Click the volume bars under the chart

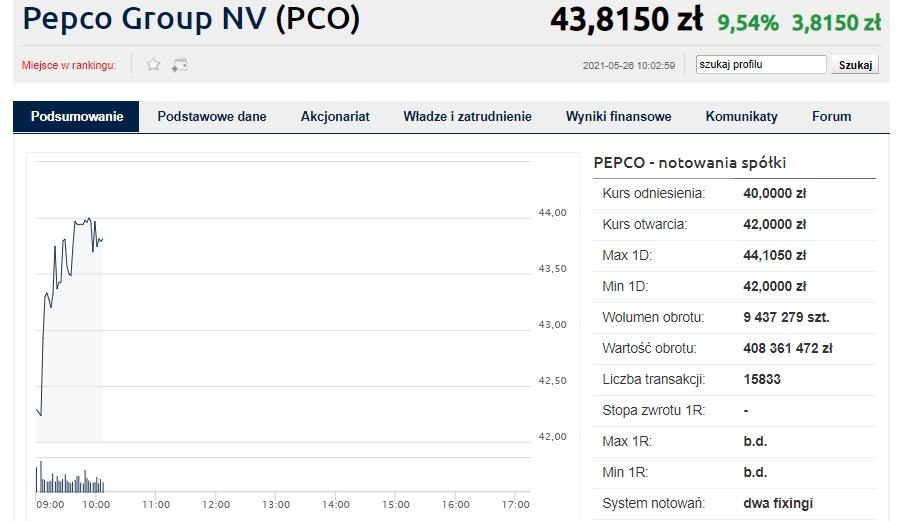click(70, 479)
